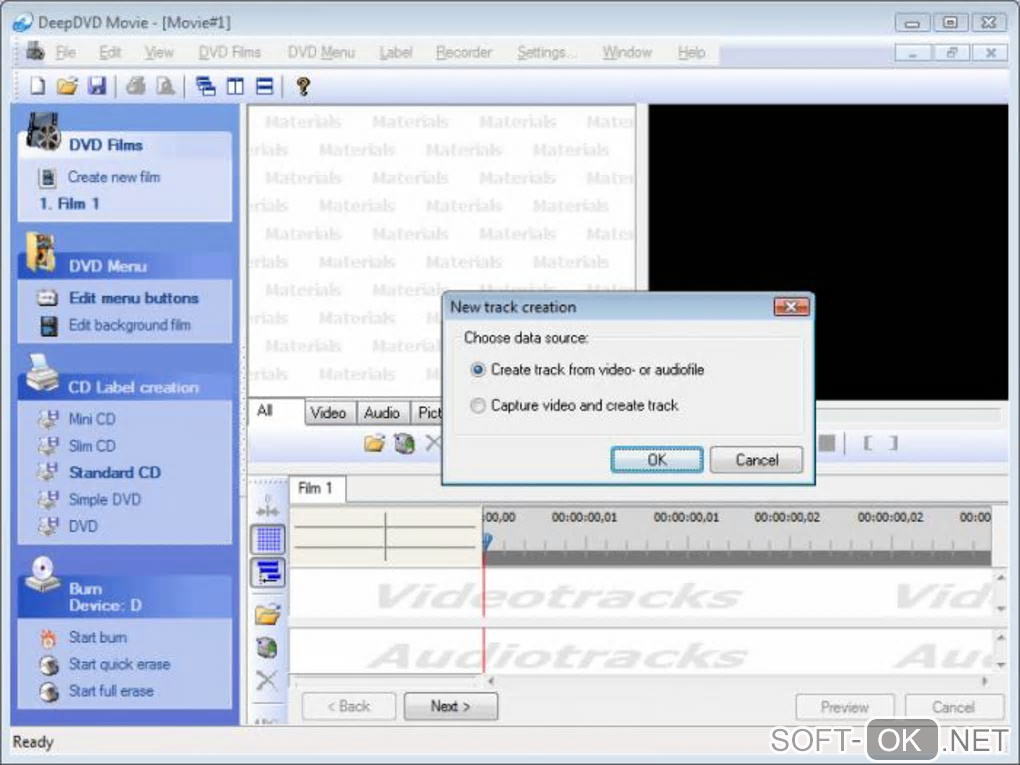
Task: Click Edit background film in the sidebar
Action: coord(129,325)
